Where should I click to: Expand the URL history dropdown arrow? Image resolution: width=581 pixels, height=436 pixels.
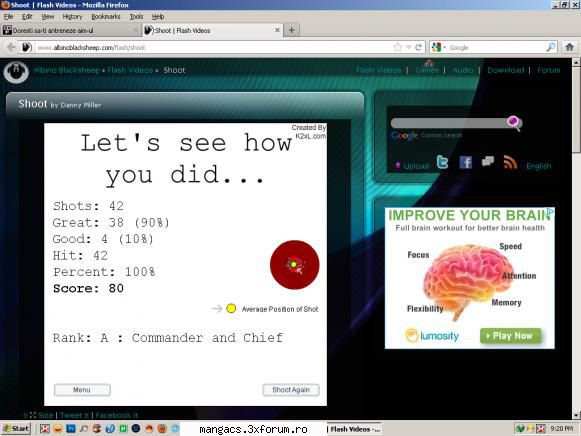click(x=408, y=47)
